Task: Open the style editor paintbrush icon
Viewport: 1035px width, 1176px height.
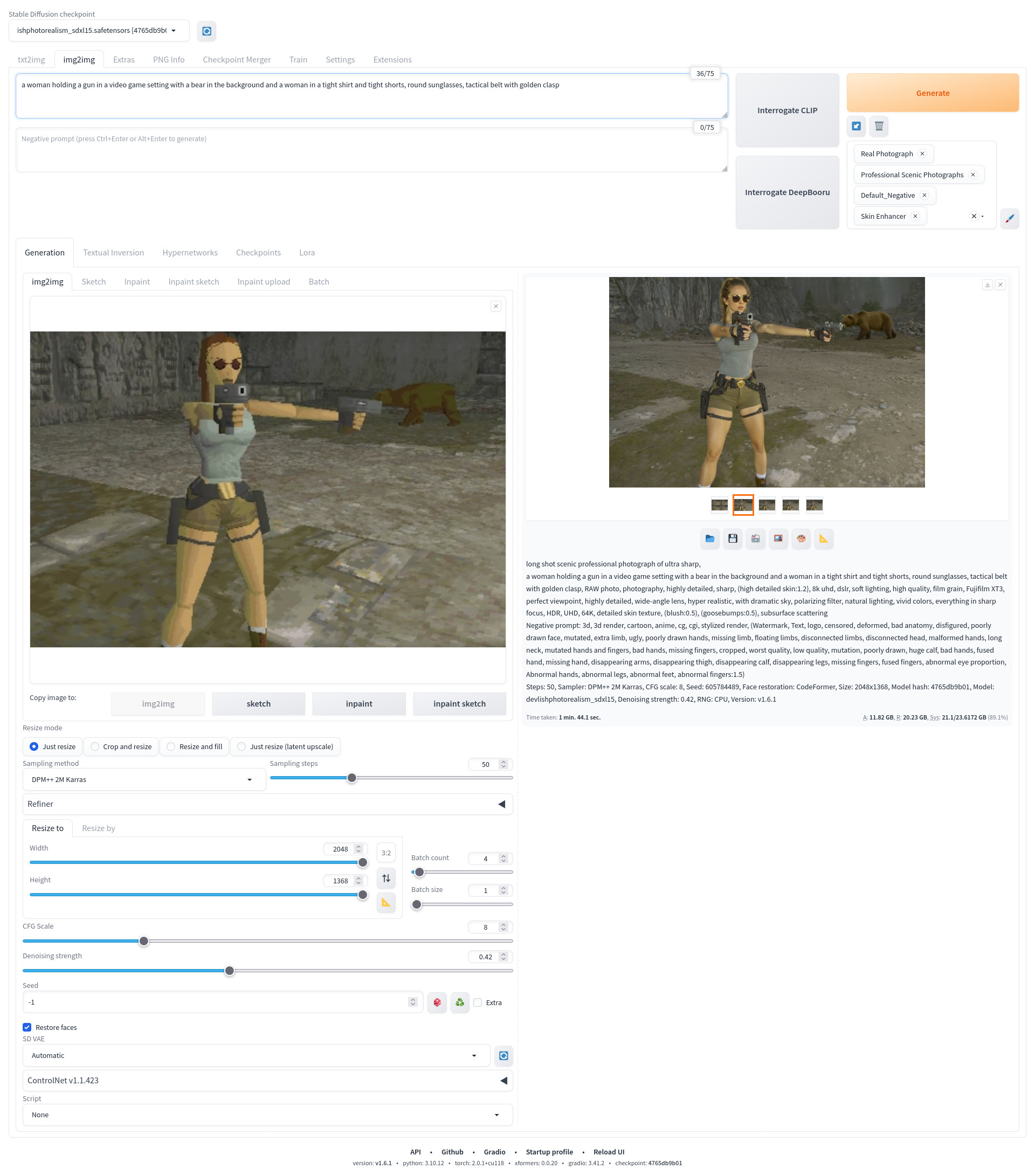Action: pos(1009,219)
